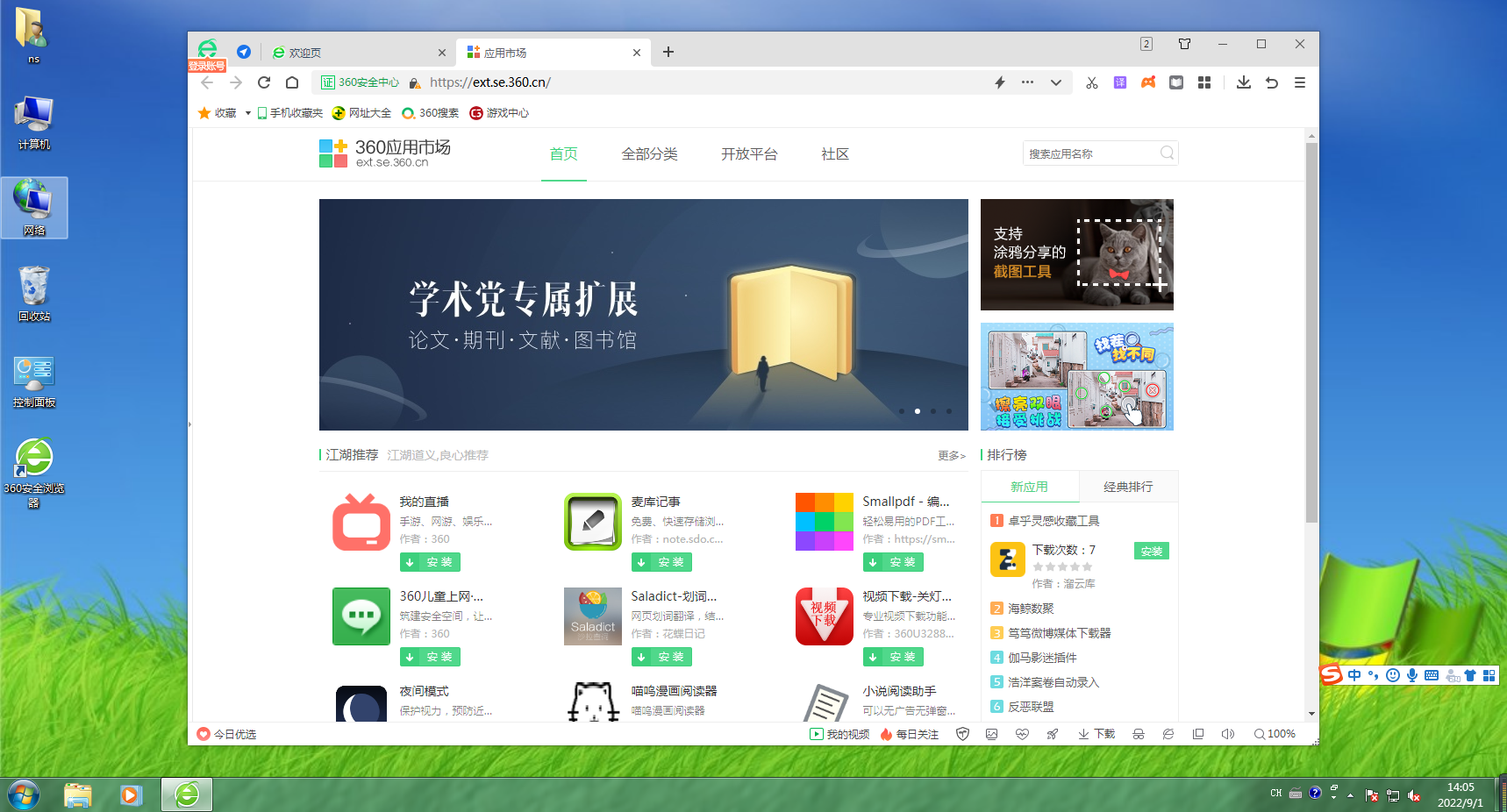Viewport: 1507px width, 812px height.
Task: Open 手机收藏夹 bookmark
Action: [290, 113]
